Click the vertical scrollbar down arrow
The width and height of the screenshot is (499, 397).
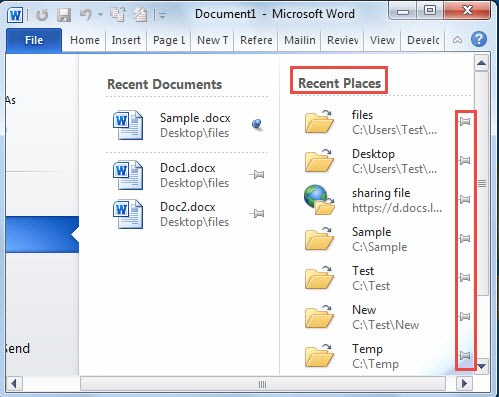(x=482, y=366)
